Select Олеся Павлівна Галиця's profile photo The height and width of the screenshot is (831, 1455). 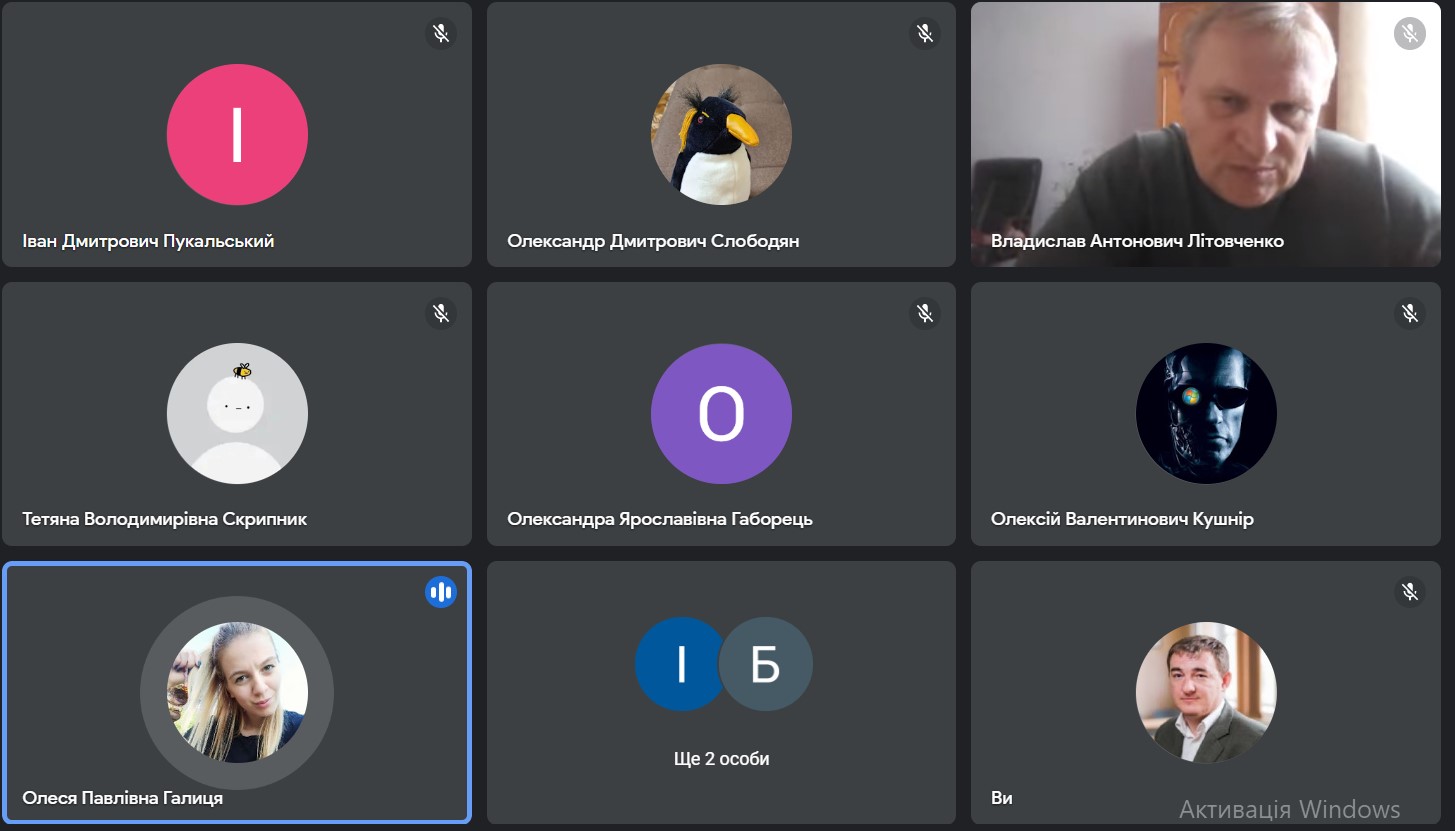tap(237, 693)
